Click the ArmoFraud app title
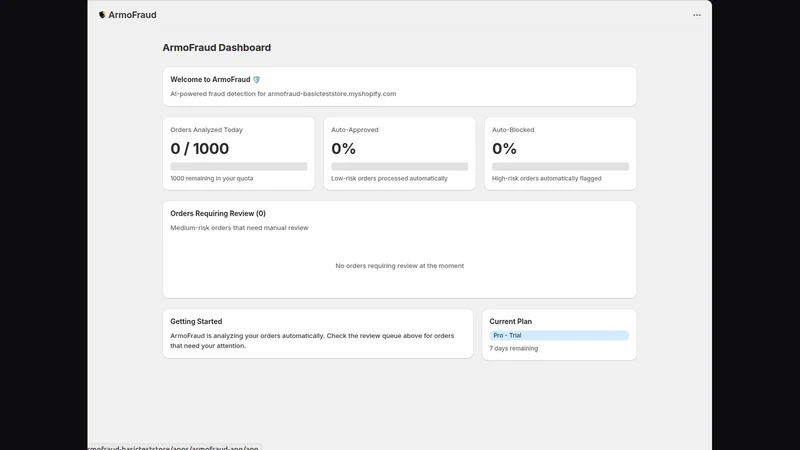The image size is (800, 450). [x=132, y=15]
